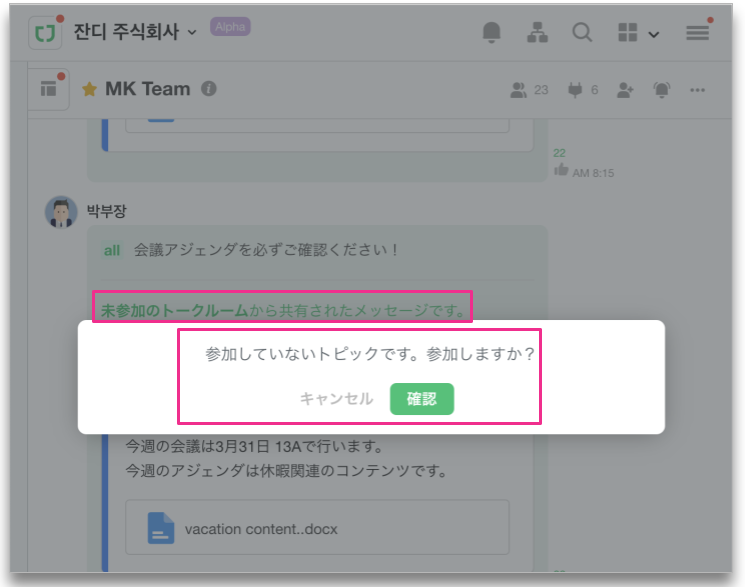Click the AM 8:15 timestamp

click(593, 173)
